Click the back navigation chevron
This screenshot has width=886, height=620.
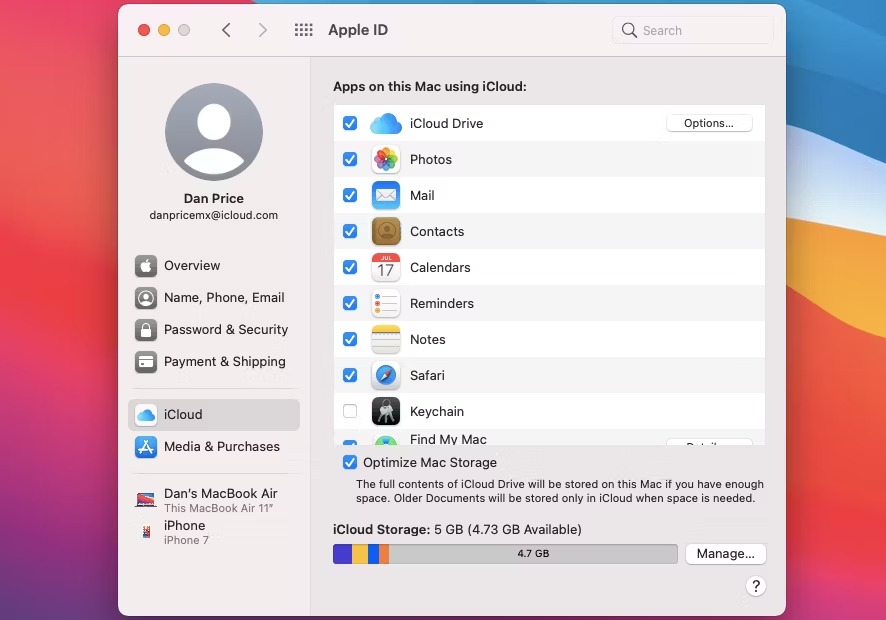tap(226, 30)
